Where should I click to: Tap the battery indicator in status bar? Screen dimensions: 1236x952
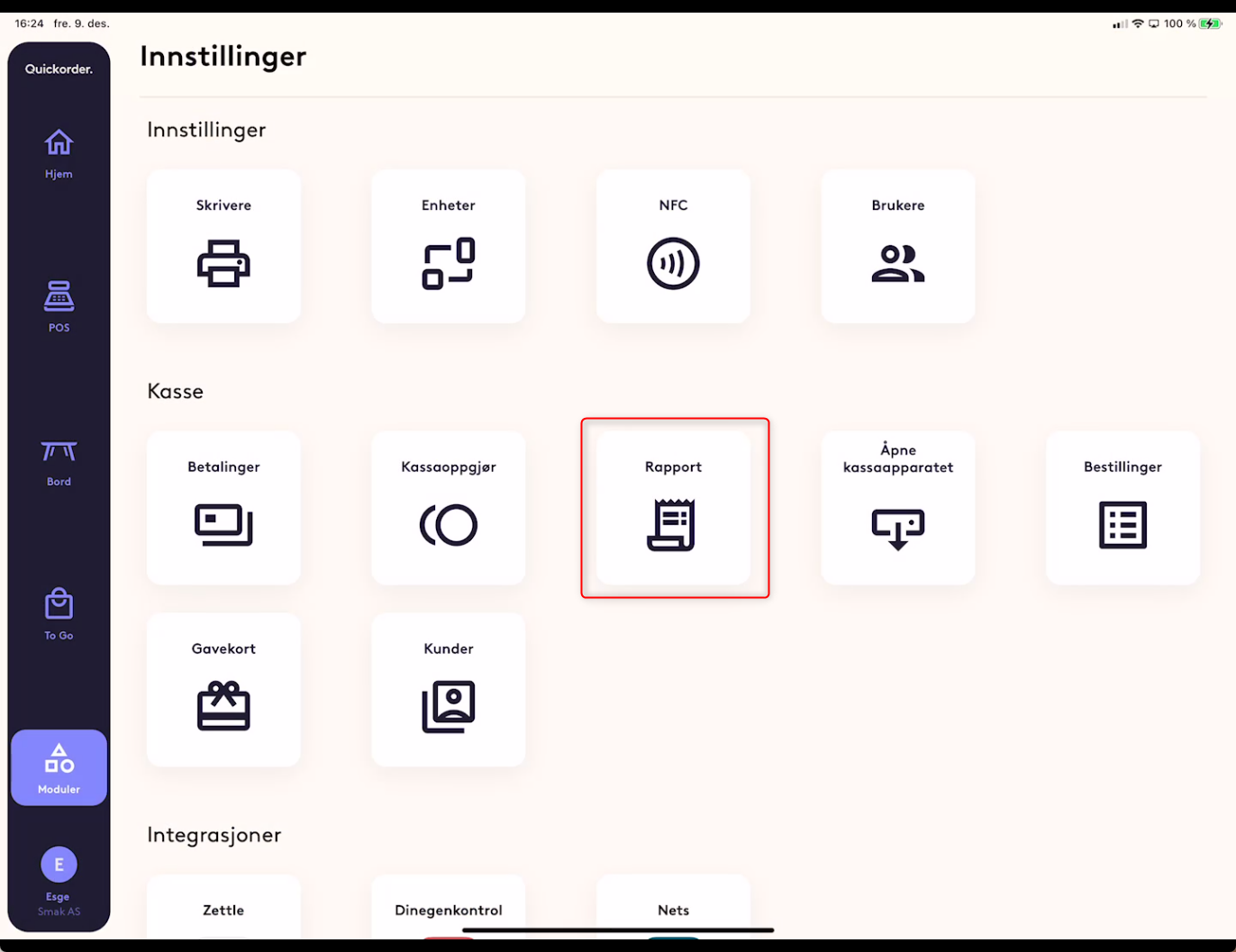tap(1210, 23)
